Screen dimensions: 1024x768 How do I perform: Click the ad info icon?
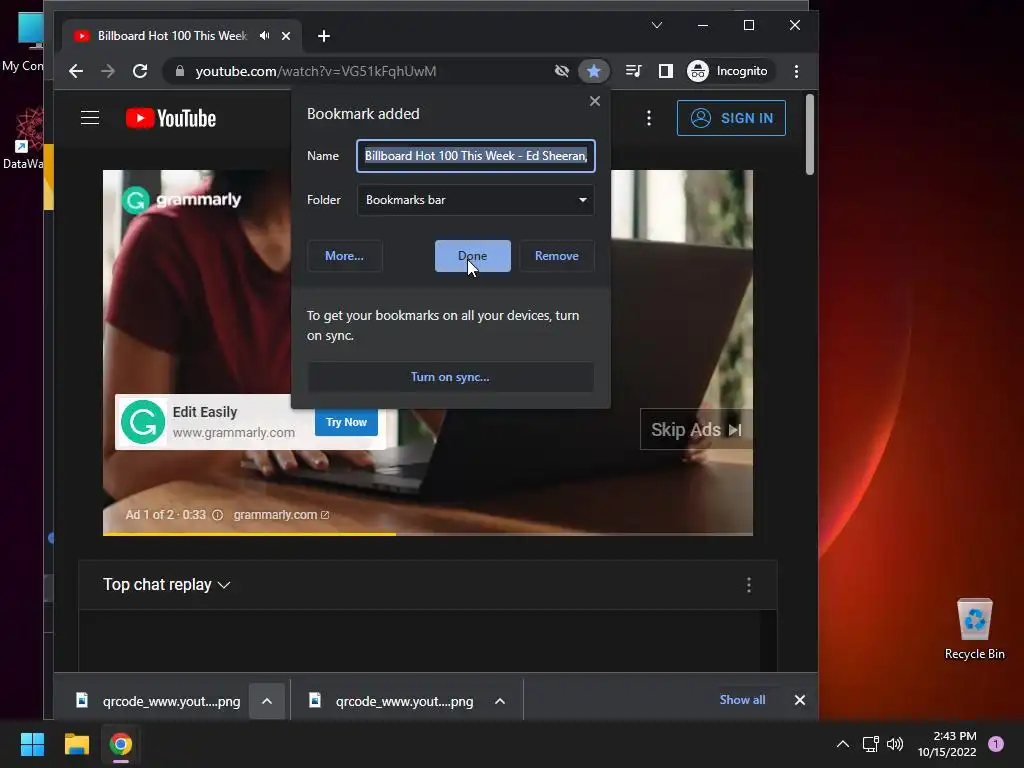217,515
